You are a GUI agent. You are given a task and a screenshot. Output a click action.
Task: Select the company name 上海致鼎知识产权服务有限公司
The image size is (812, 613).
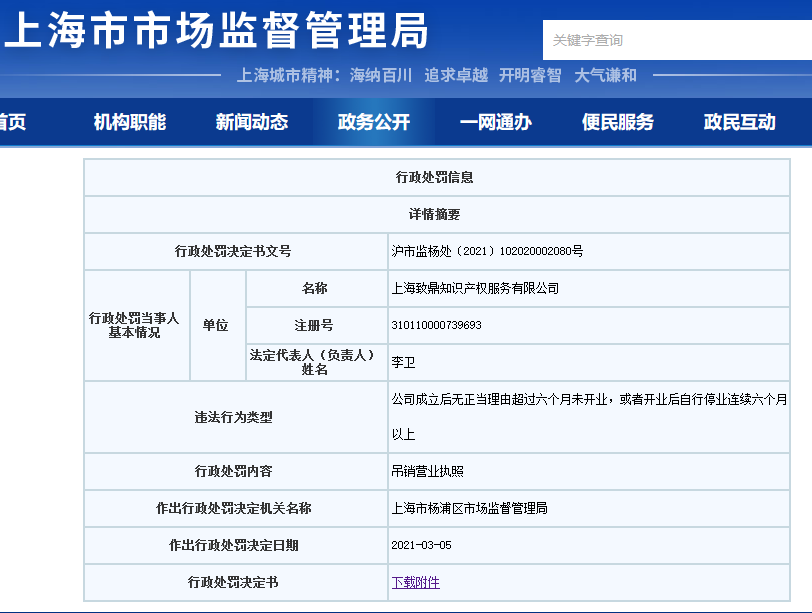(x=475, y=288)
